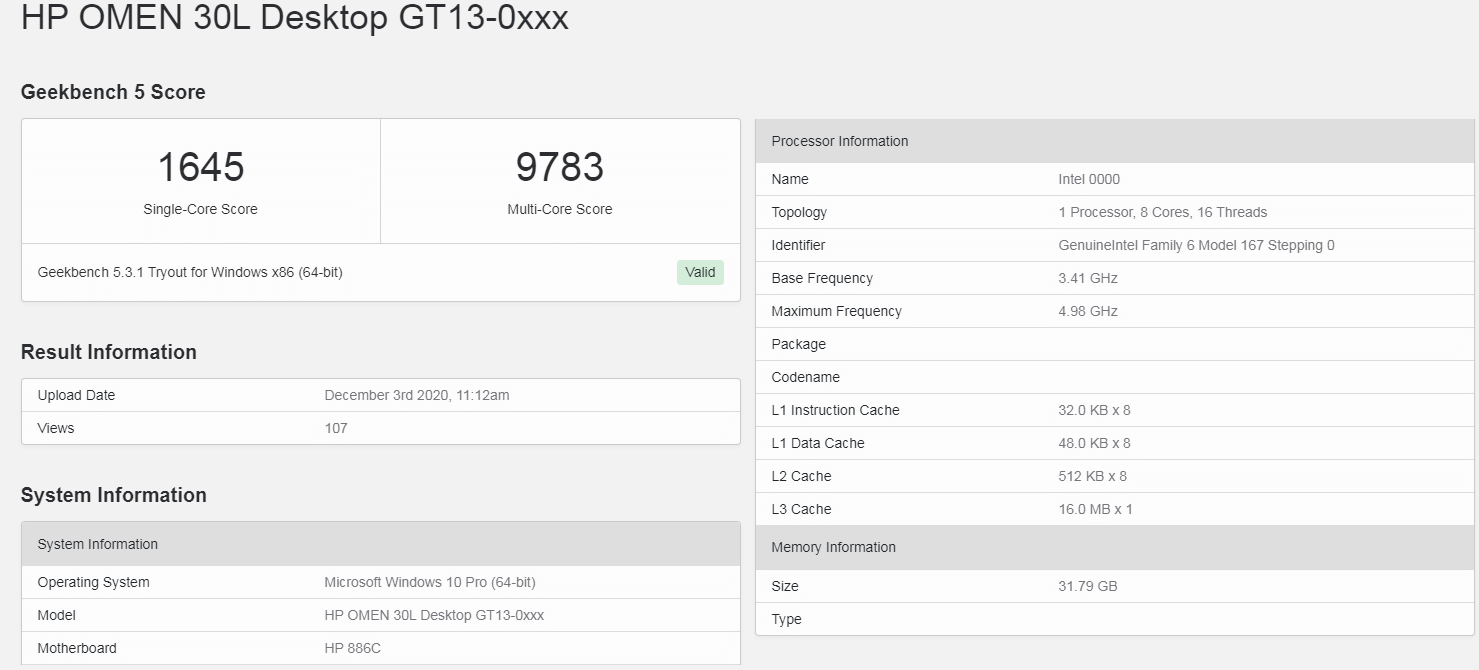Select the 16.0 MB x 1 cache value

click(1096, 509)
